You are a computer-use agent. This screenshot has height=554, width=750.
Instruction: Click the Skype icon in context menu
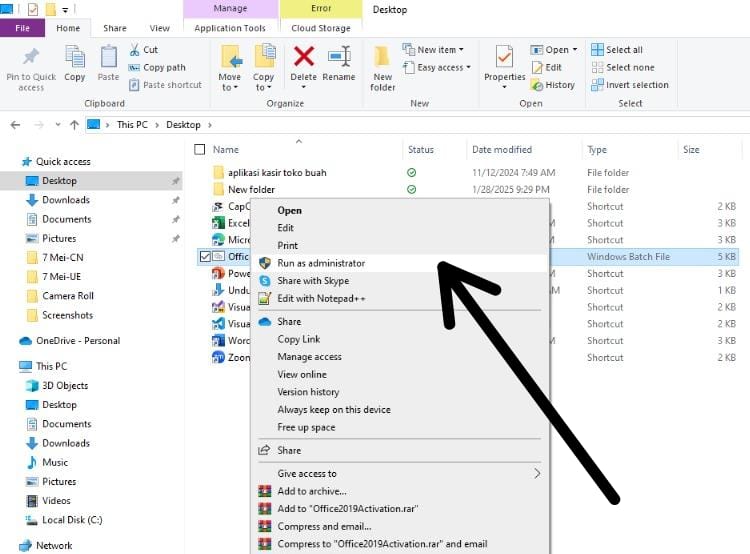pos(265,281)
